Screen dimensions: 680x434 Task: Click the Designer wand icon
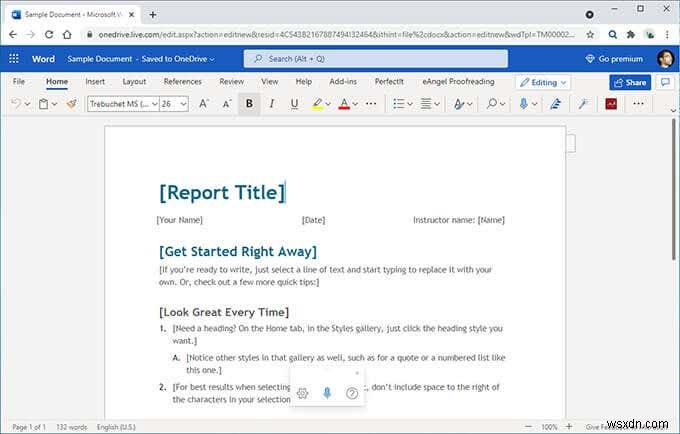tap(583, 104)
